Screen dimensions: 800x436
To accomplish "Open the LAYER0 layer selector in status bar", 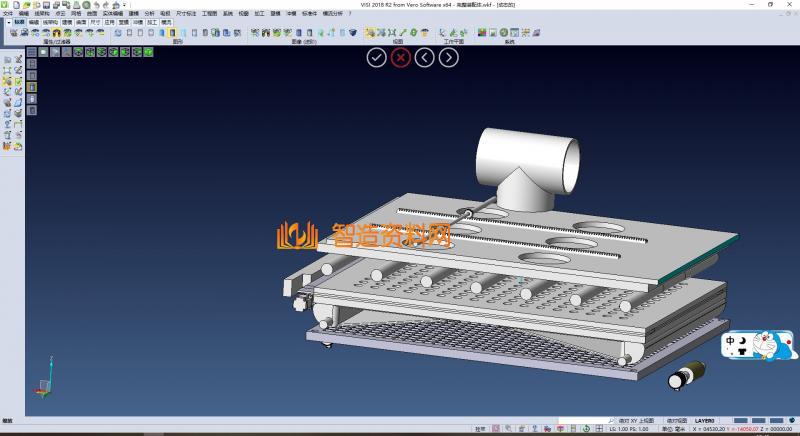I will coord(706,421).
